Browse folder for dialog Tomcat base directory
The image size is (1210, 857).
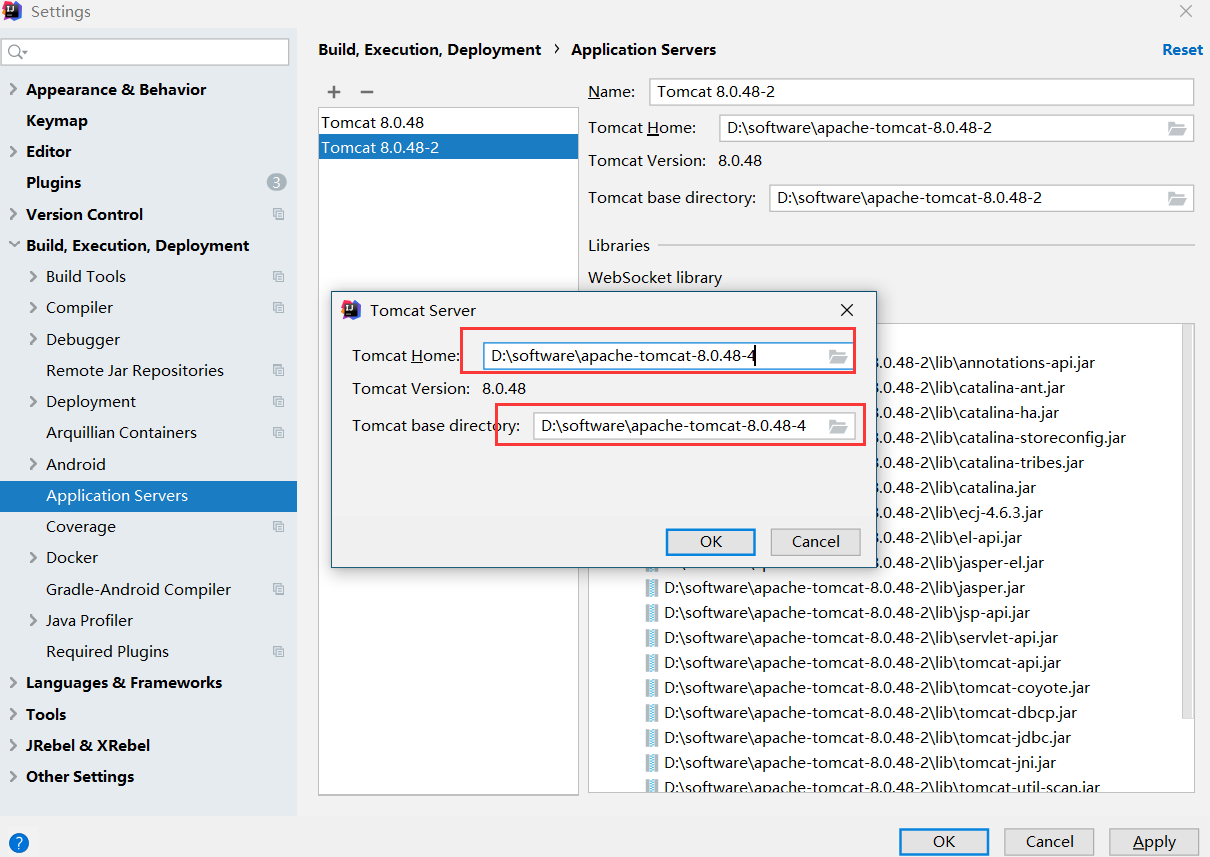838,426
